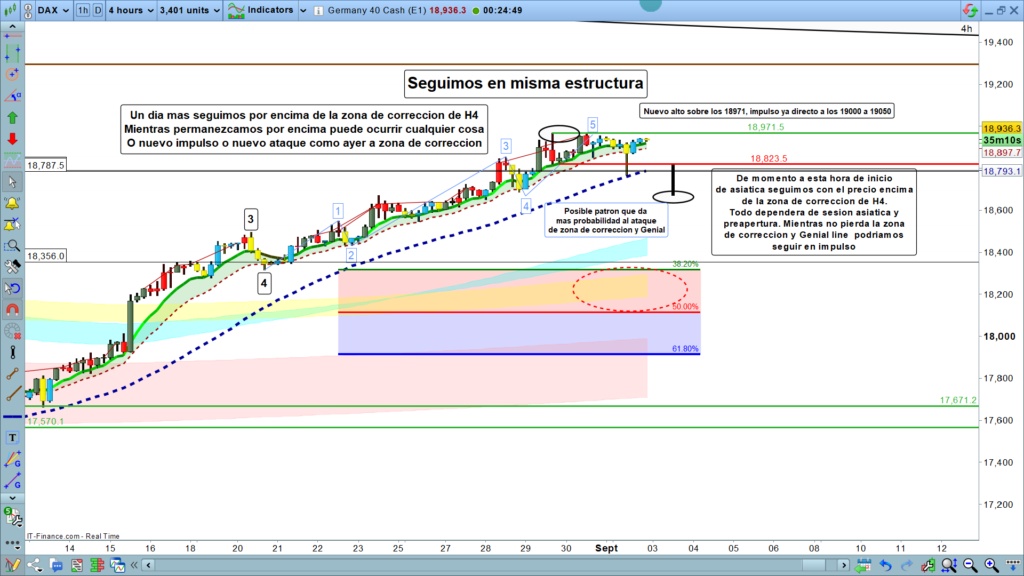Select the Text tool in left sidebar
Screen dimensions: 1024x576
coord(13,438)
